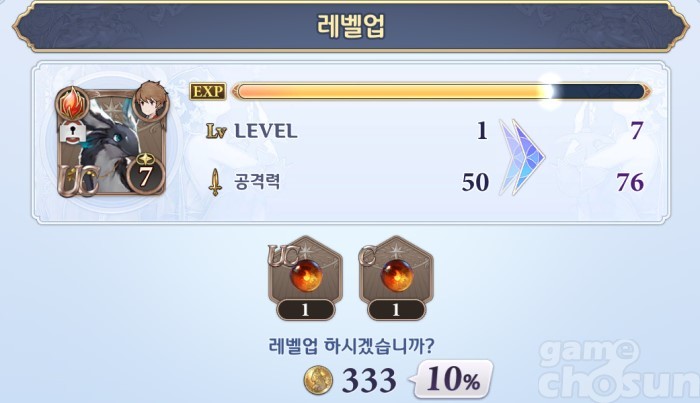
Task: Click the sword attack power icon
Action: [x=215, y=182]
